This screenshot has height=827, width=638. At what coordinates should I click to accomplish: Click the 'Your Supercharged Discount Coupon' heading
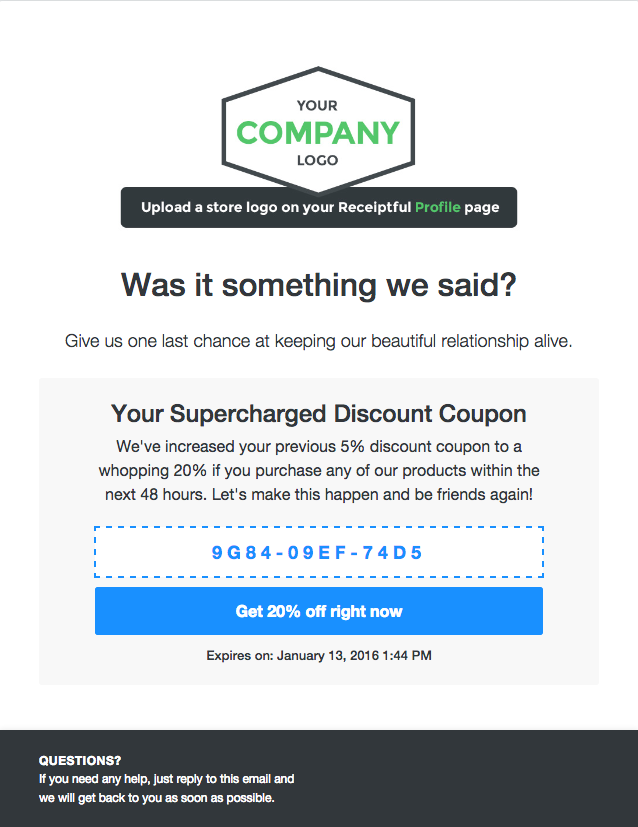(x=319, y=414)
